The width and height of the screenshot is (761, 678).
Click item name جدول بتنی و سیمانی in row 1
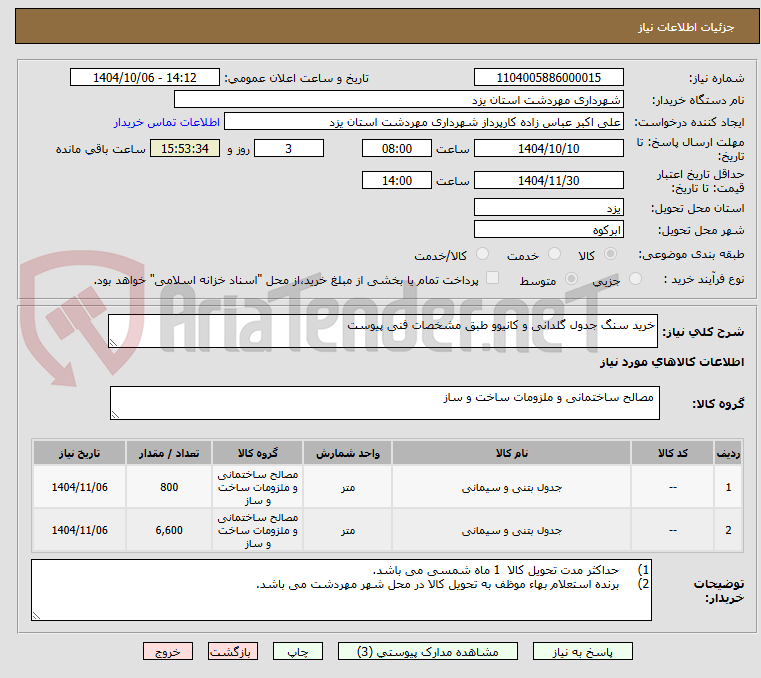tap(512, 488)
